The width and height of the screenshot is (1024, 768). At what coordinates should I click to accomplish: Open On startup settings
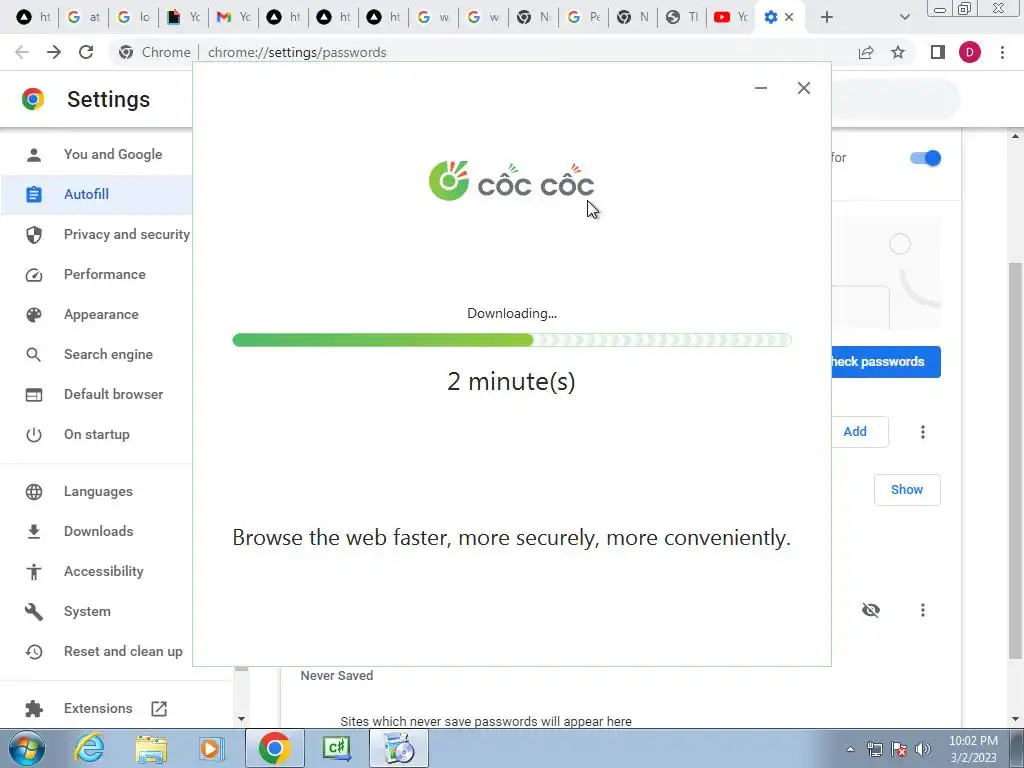point(97,434)
